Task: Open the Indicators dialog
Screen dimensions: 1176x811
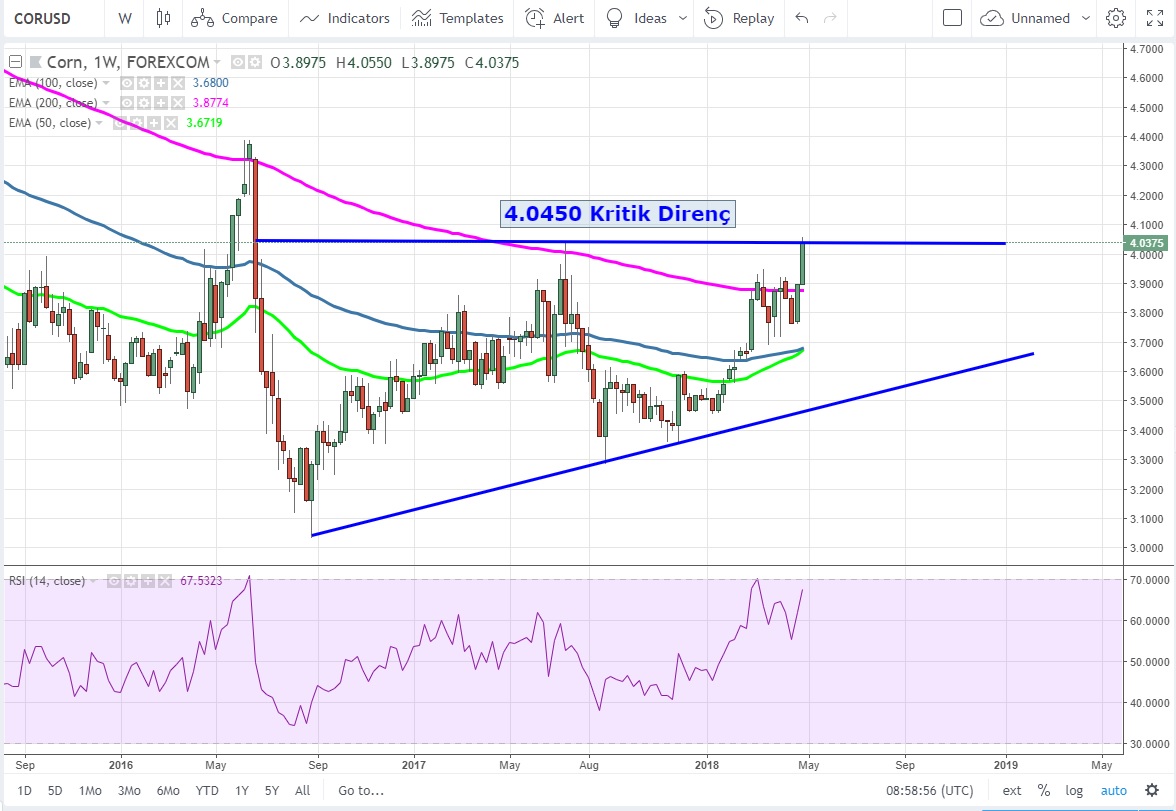Action: click(345, 18)
